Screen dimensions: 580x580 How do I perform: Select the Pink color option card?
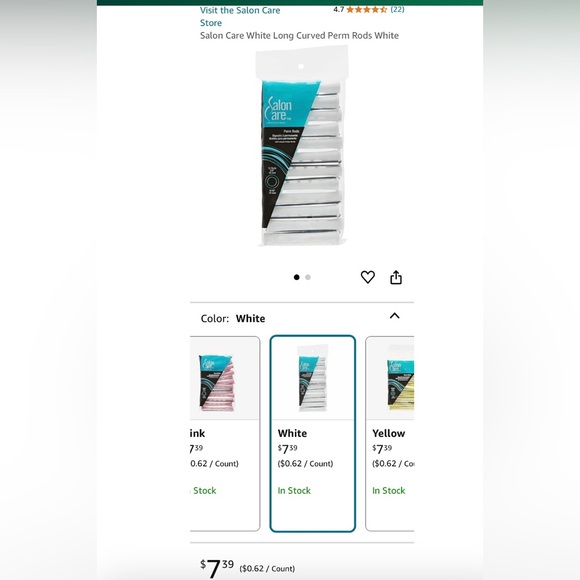[x=225, y=434]
